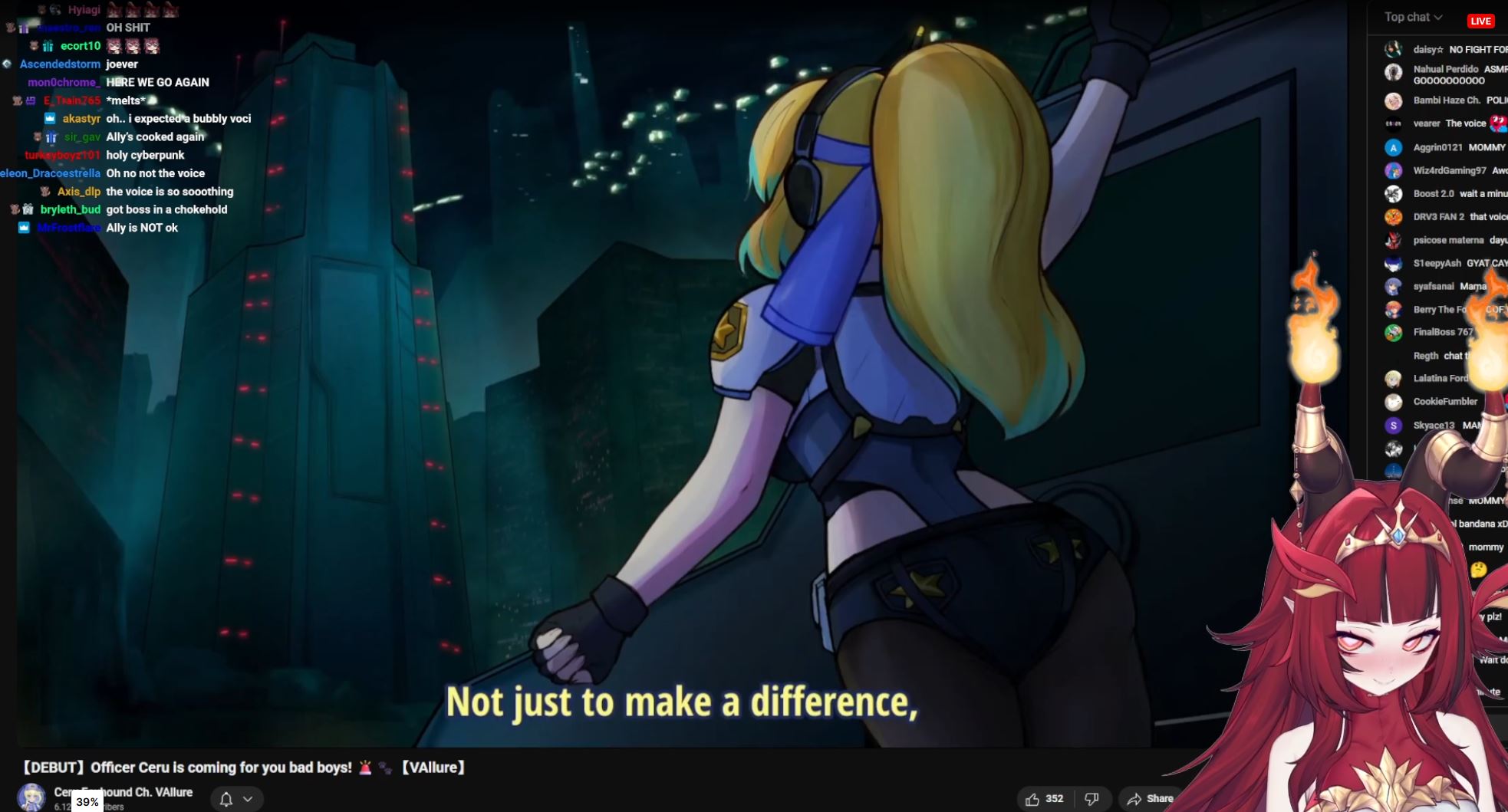Open Berry The Fo's chat avatar
The image size is (1508, 812).
point(1394,310)
